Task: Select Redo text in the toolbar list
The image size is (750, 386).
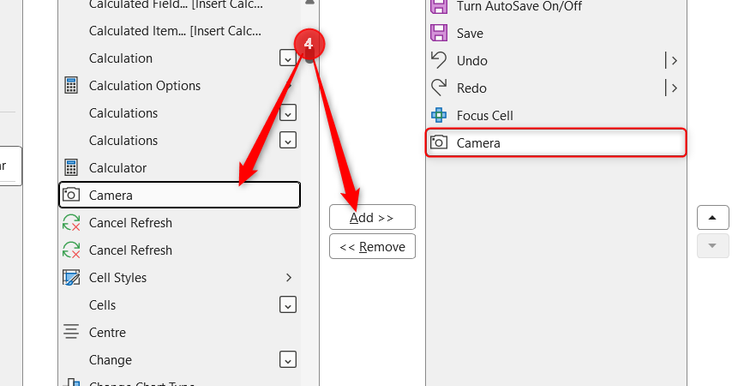Action: (471, 88)
